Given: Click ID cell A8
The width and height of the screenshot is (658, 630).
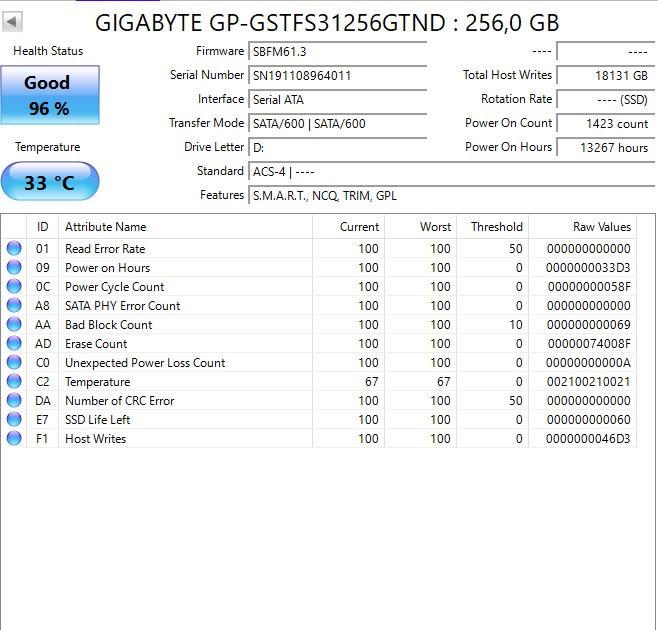Looking at the screenshot, I should 42,306.
